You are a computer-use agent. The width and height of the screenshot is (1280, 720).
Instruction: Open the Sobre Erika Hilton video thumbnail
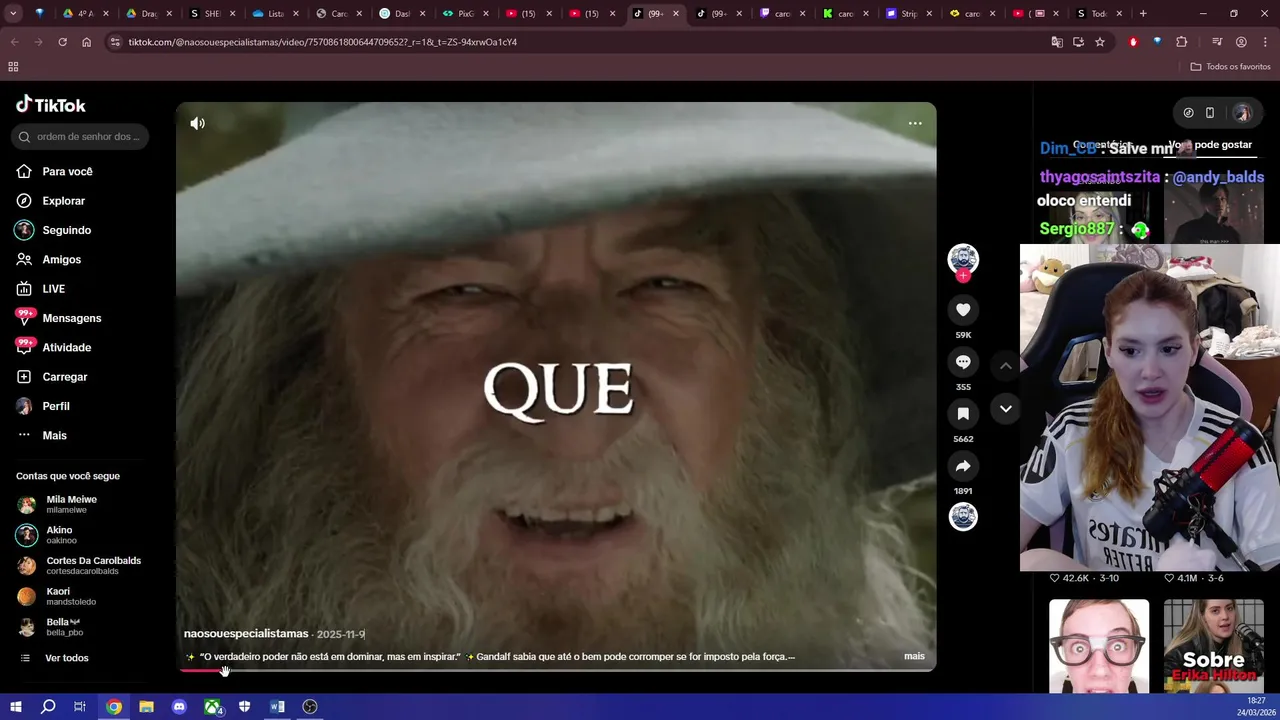point(1214,646)
